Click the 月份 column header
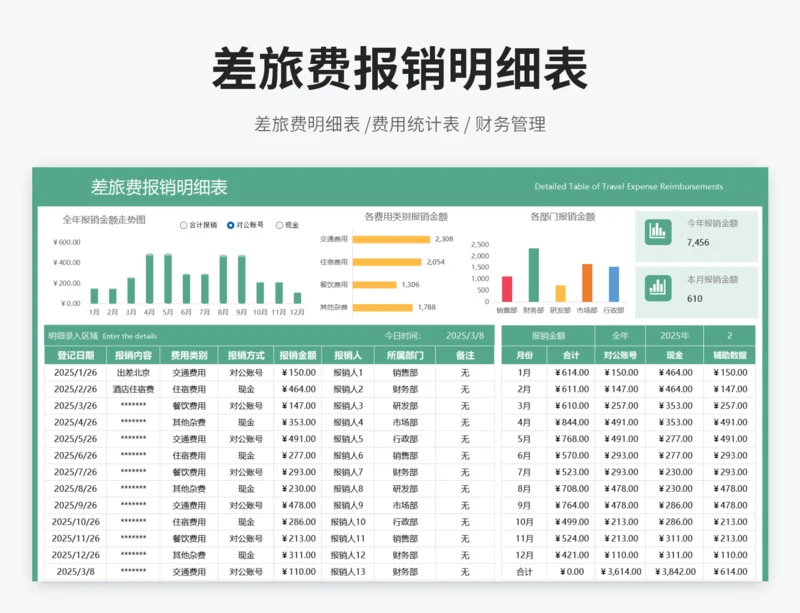This screenshot has width=800, height=613. pos(524,355)
